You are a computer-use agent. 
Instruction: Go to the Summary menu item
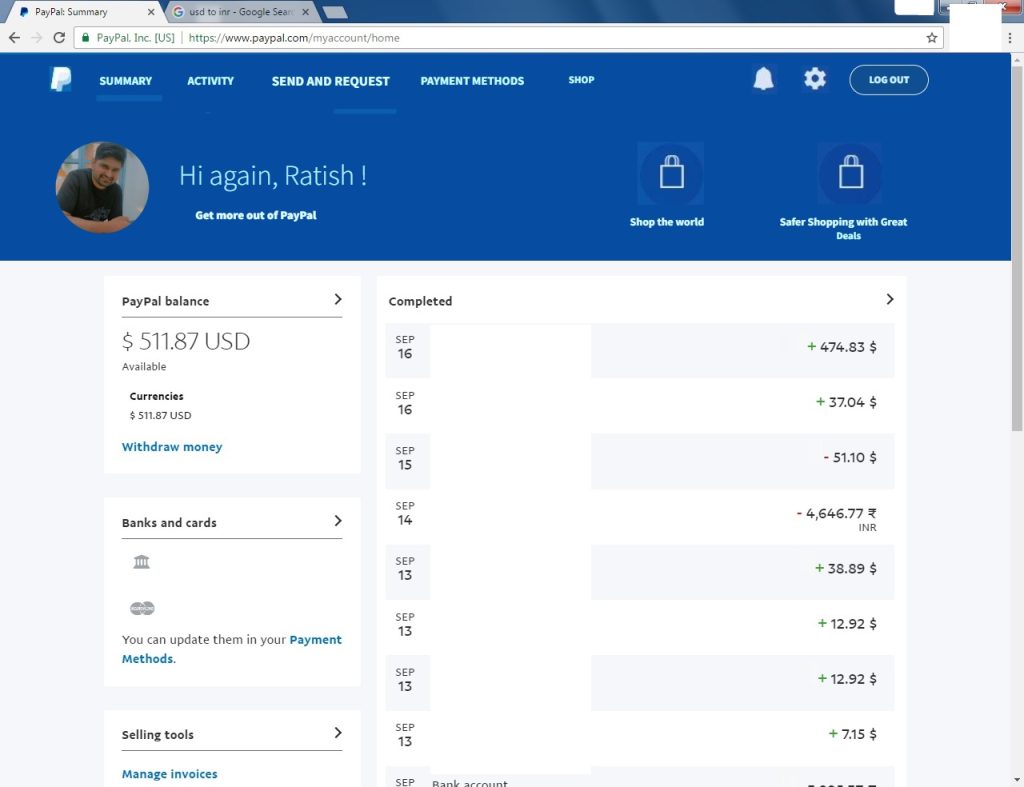click(x=125, y=81)
